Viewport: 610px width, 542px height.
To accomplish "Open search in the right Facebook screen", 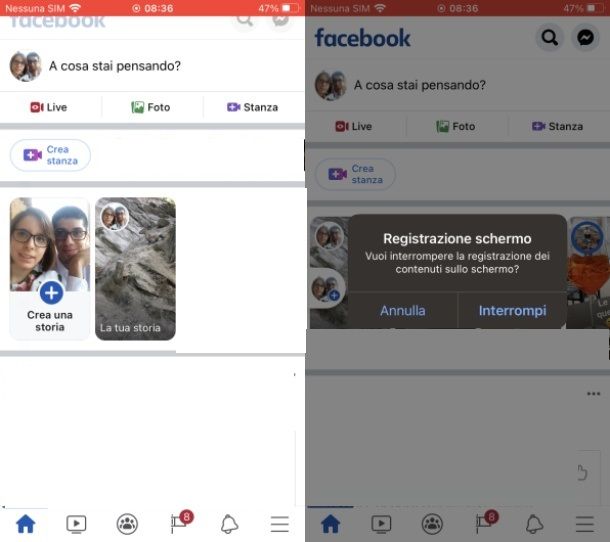I will [x=549, y=38].
